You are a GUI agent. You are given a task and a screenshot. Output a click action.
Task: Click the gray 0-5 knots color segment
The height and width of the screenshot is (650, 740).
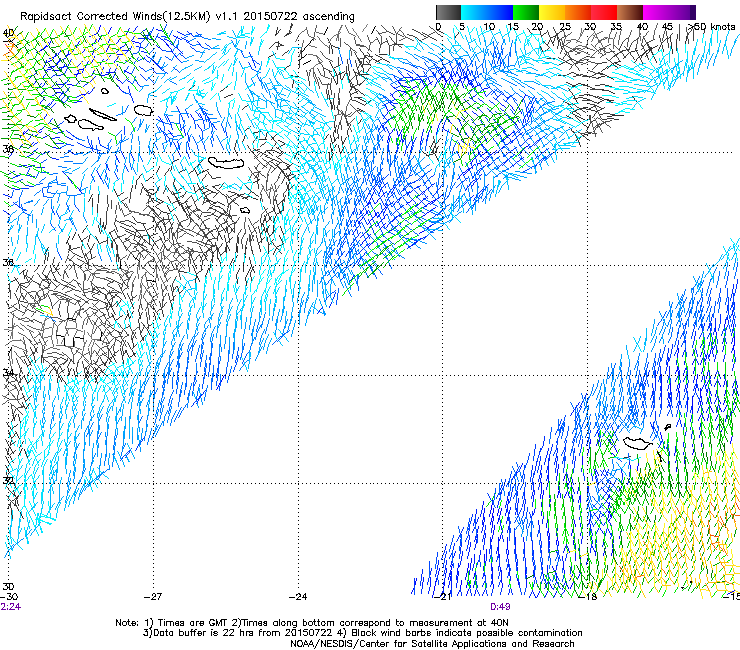tap(448, 12)
